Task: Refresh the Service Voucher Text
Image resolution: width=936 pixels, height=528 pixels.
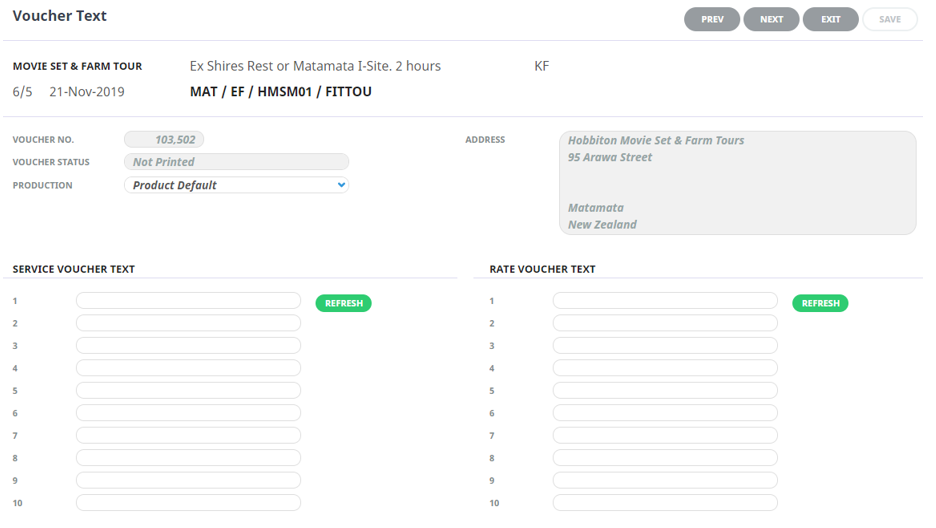Action: 343,303
